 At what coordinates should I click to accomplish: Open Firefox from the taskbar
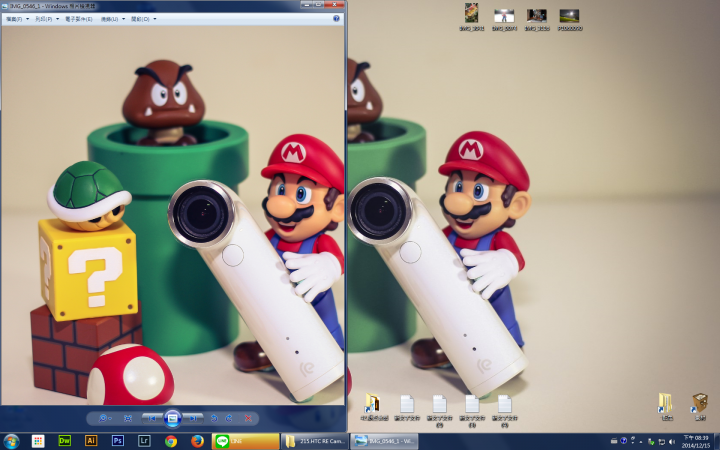(x=197, y=441)
